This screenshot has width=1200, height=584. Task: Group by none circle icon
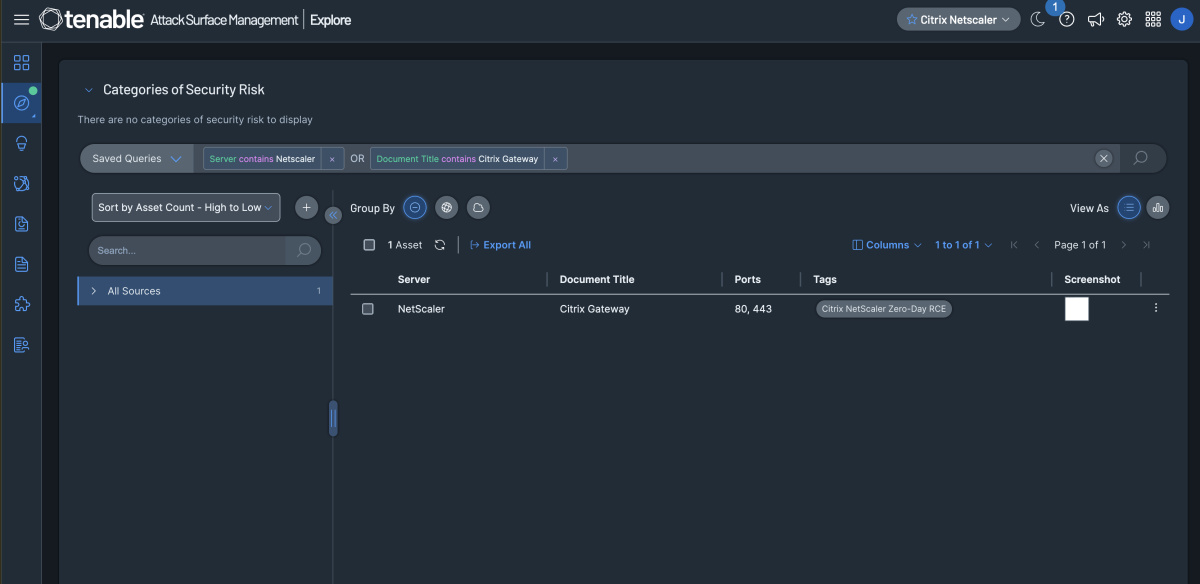coord(416,208)
